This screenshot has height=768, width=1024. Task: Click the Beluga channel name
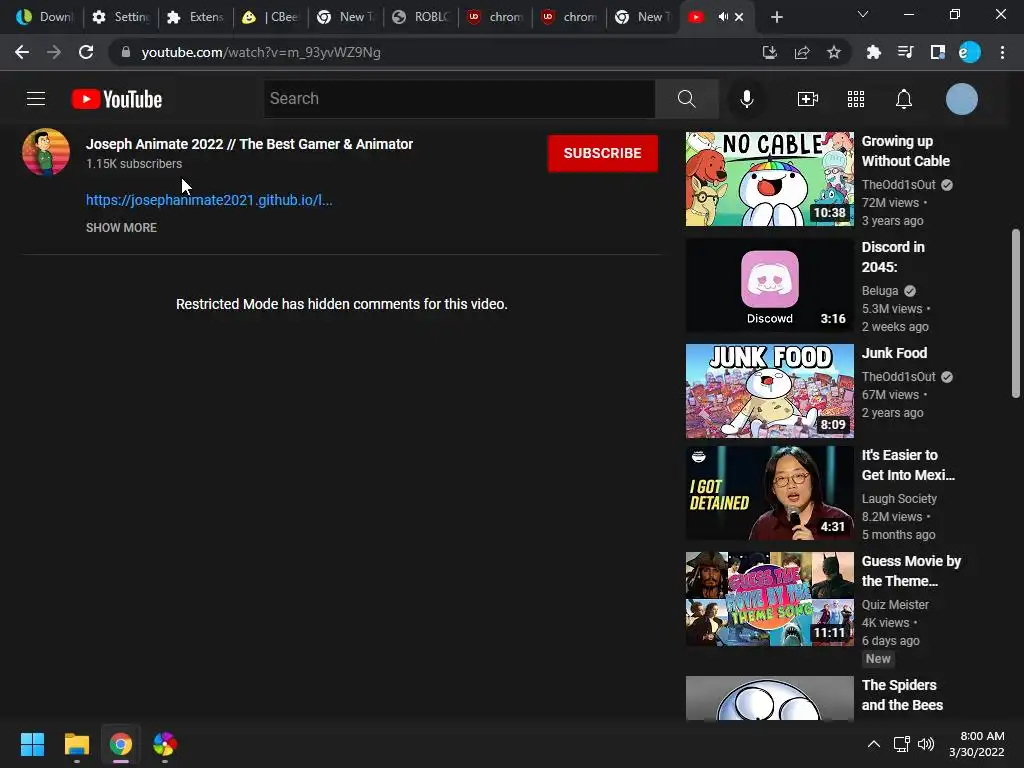pos(880,291)
